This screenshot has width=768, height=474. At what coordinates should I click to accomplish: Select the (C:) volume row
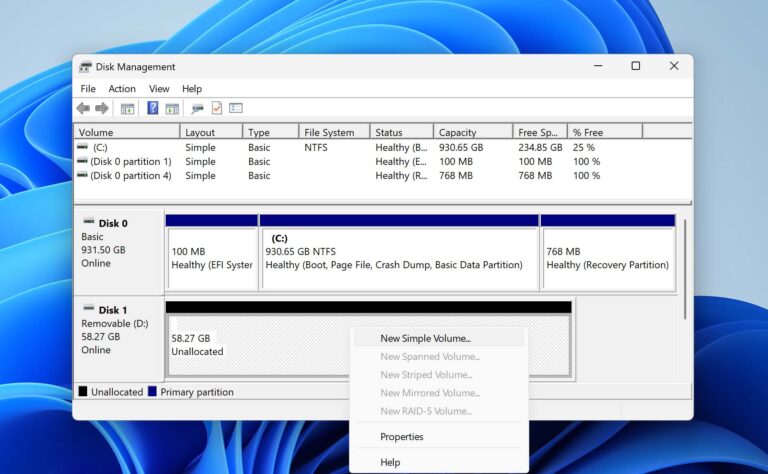pos(383,147)
